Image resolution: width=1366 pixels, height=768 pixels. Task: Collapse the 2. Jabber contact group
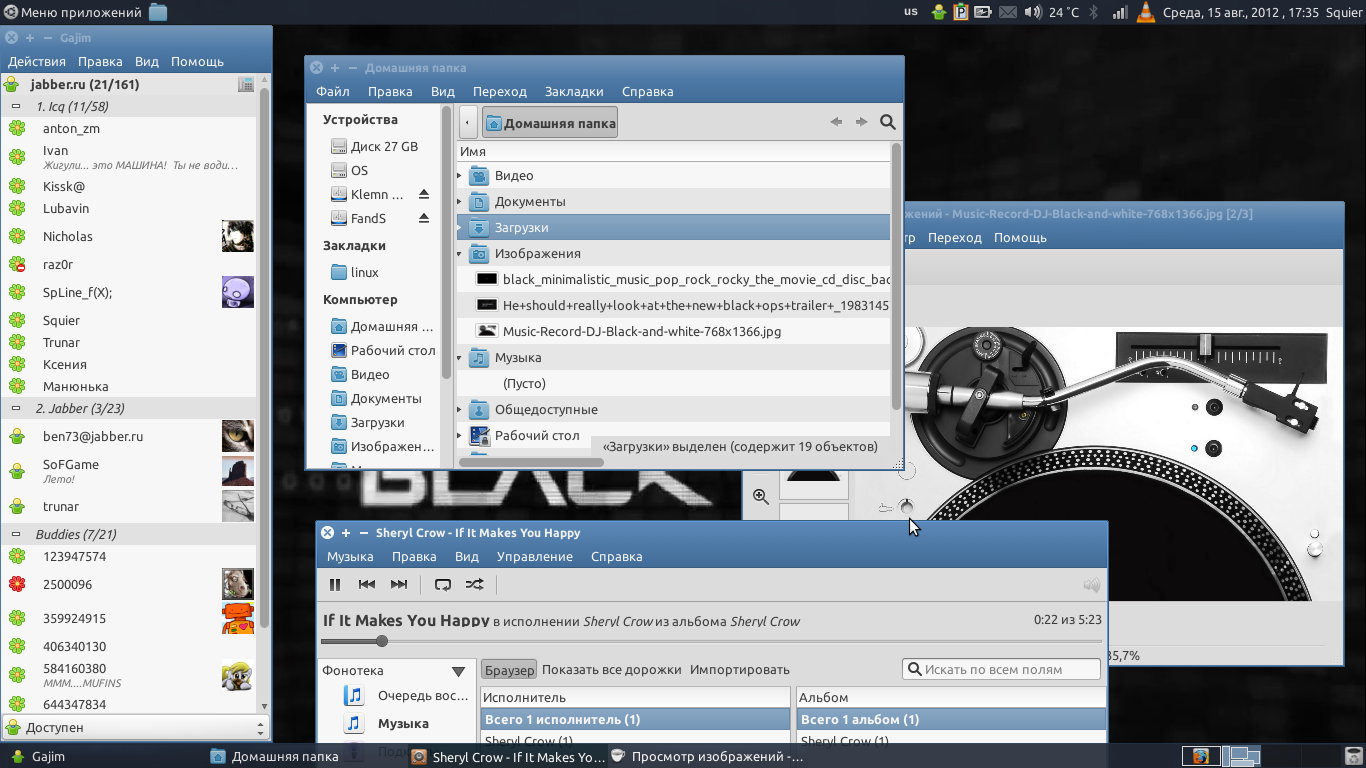coord(16,408)
